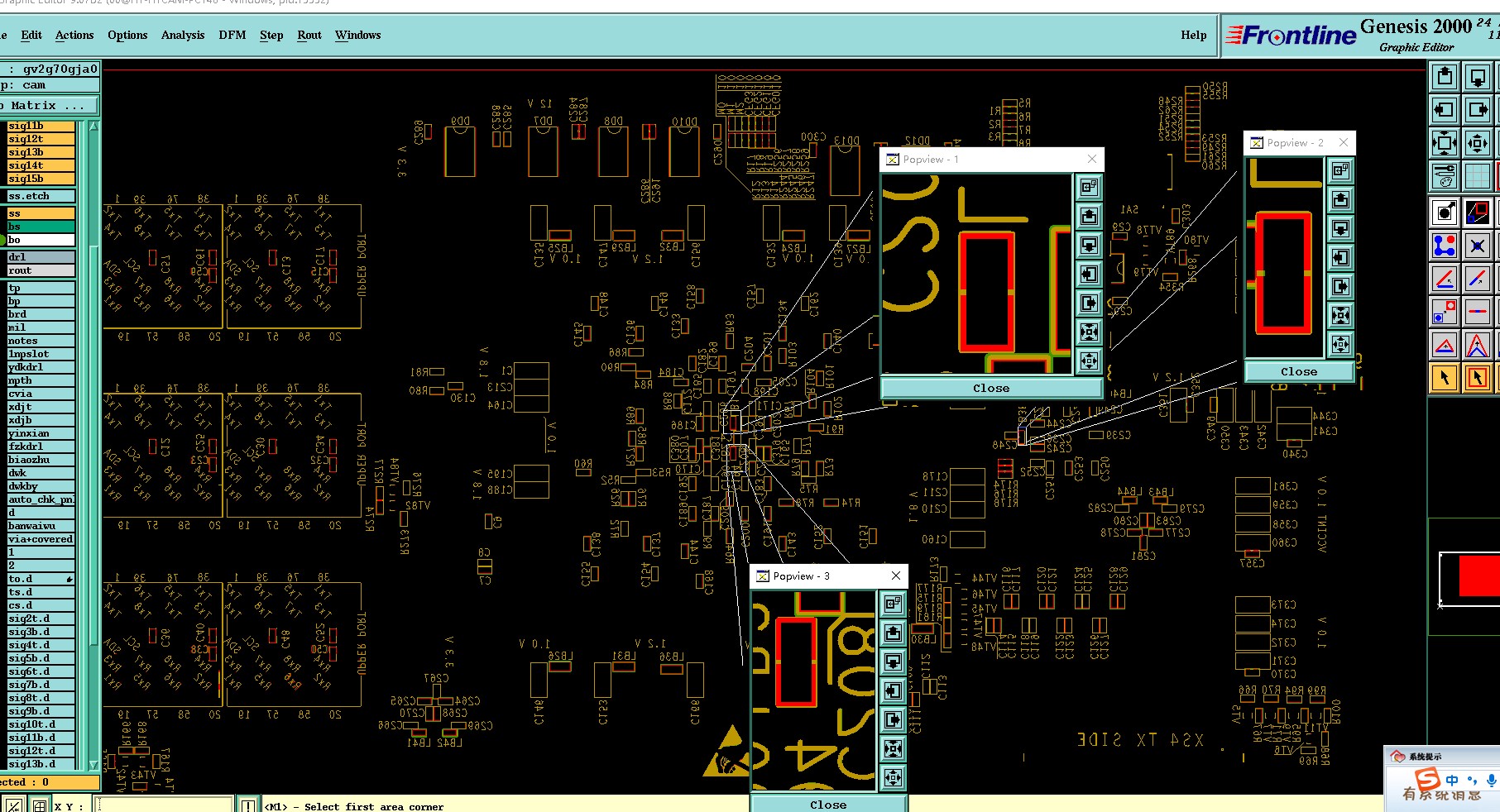1500x812 pixels.
Task: Open the Help menu
Action: 1194,35
